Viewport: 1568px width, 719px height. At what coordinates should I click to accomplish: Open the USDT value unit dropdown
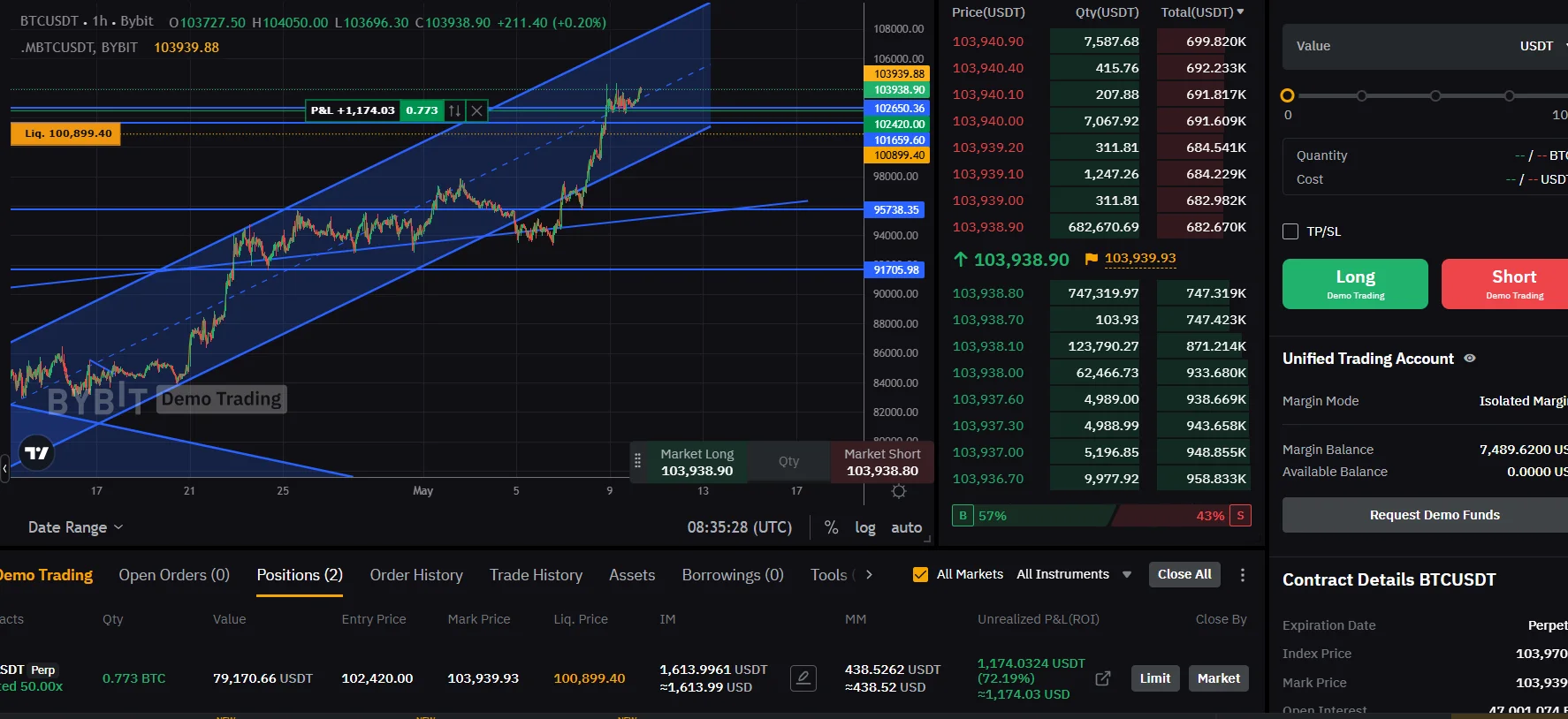click(1542, 46)
